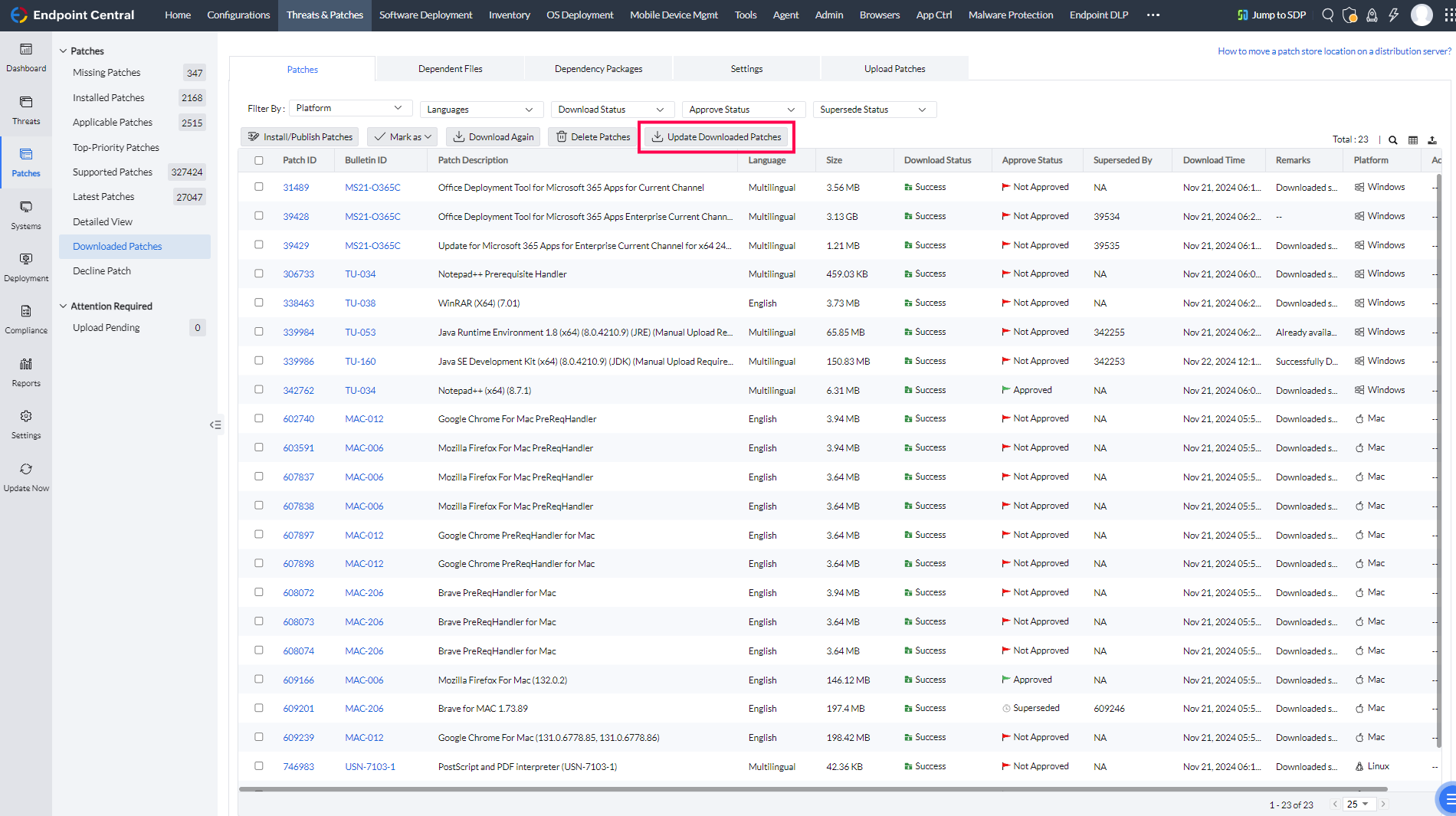Open the Malware Protection menu

point(1011,15)
